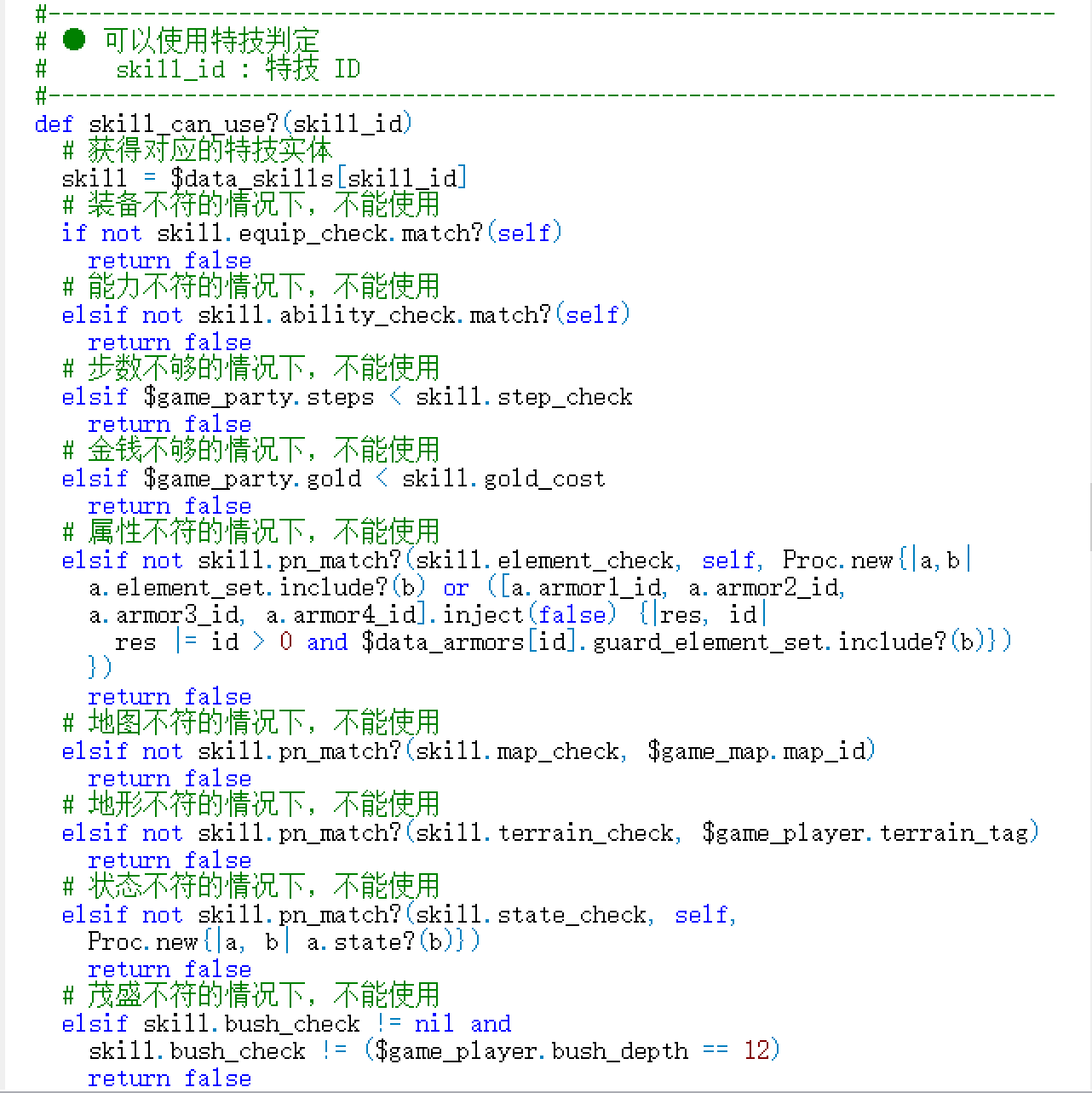This screenshot has height=1093, width=1092.
Task: Click the comment "获得对应的特技实体"
Action: 210,150
